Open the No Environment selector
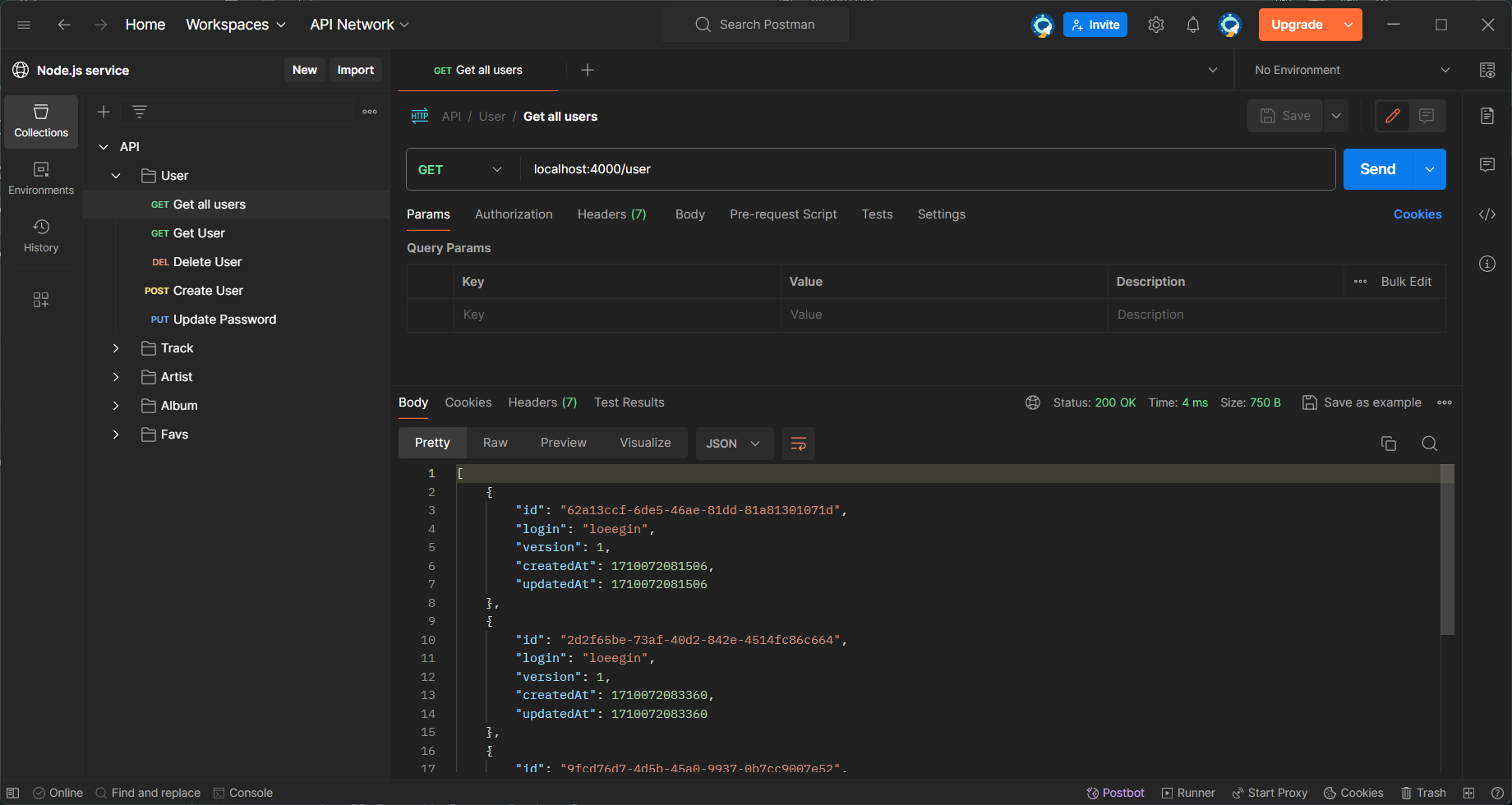1512x805 pixels. (x=1352, y=70)
